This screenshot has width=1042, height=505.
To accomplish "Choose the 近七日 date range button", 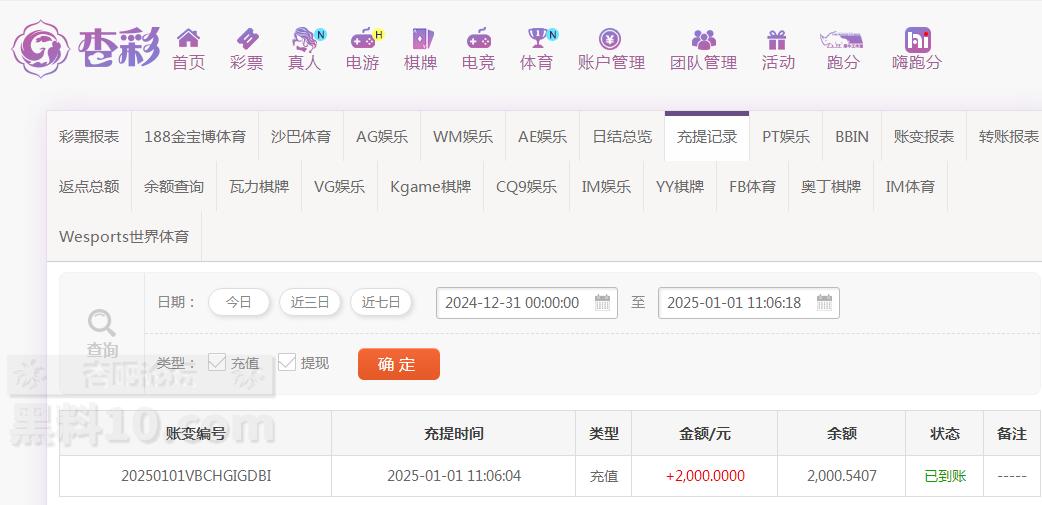I will (x=381, y=302).
